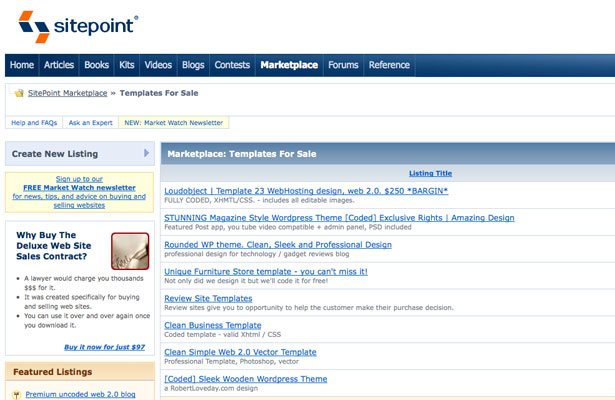Go to the Forums navigation tab
Viewport: 615px width, 400px height.
343,65
